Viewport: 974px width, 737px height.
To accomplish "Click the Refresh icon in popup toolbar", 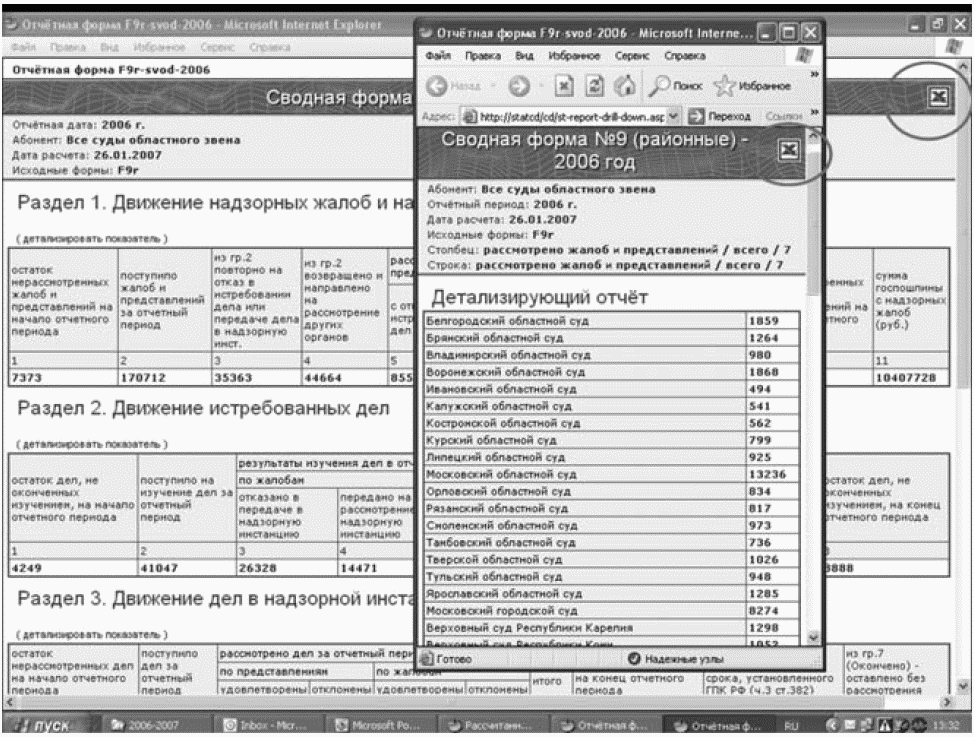I will click(x=594, y=86).
